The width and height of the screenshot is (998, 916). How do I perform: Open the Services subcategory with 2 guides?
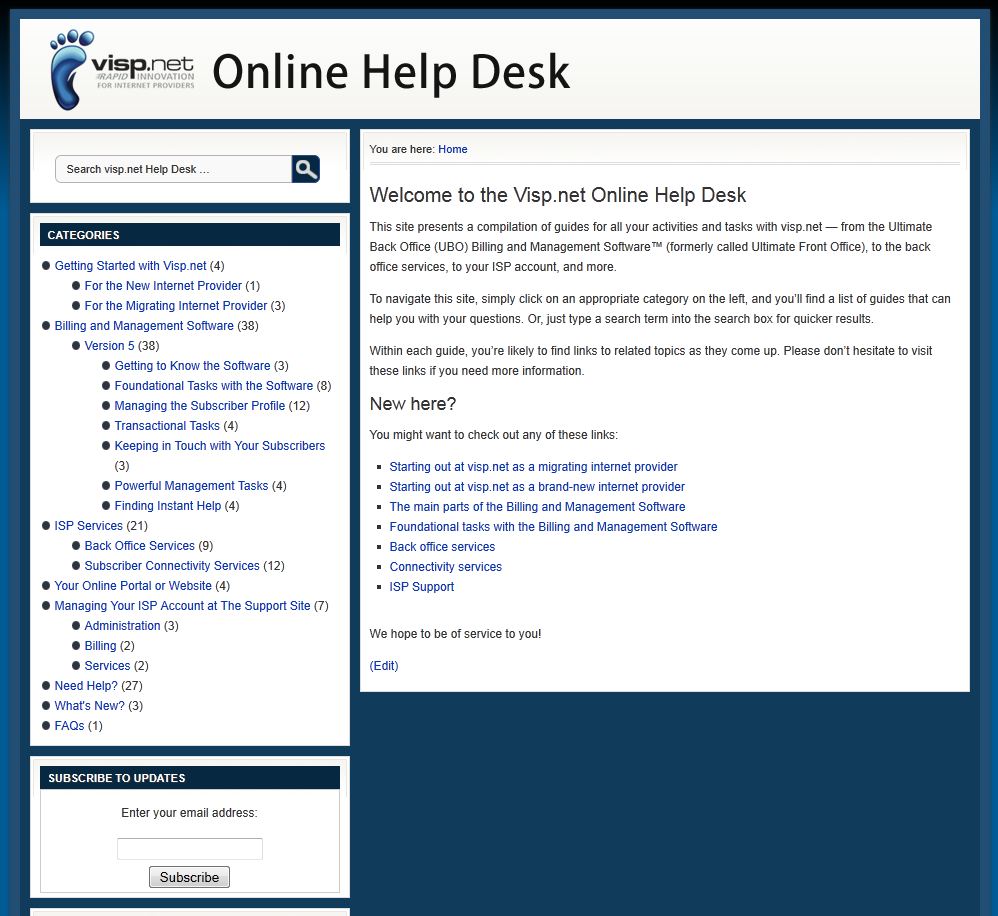[107, 666]
